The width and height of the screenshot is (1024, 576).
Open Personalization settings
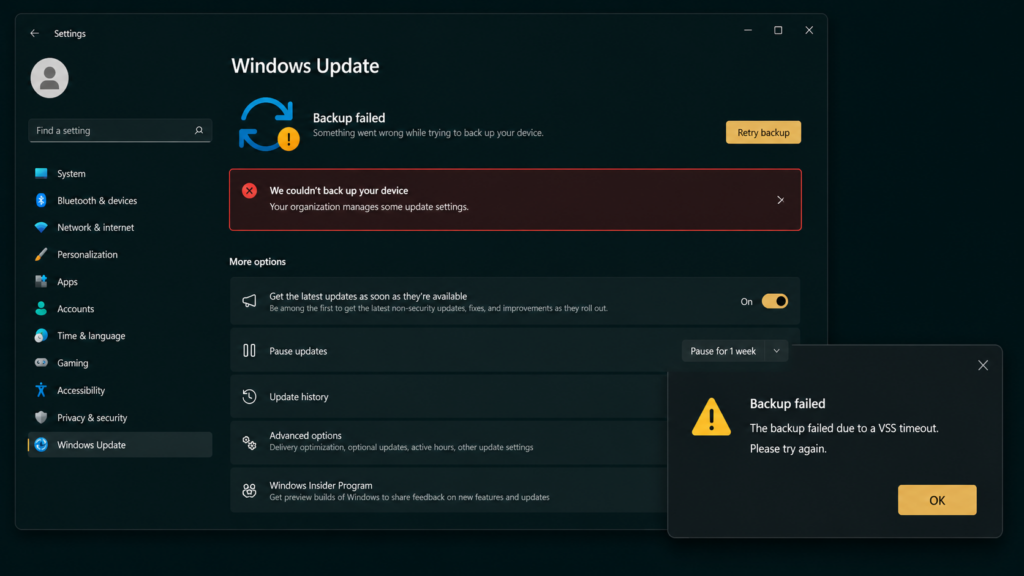coord(120,255)
